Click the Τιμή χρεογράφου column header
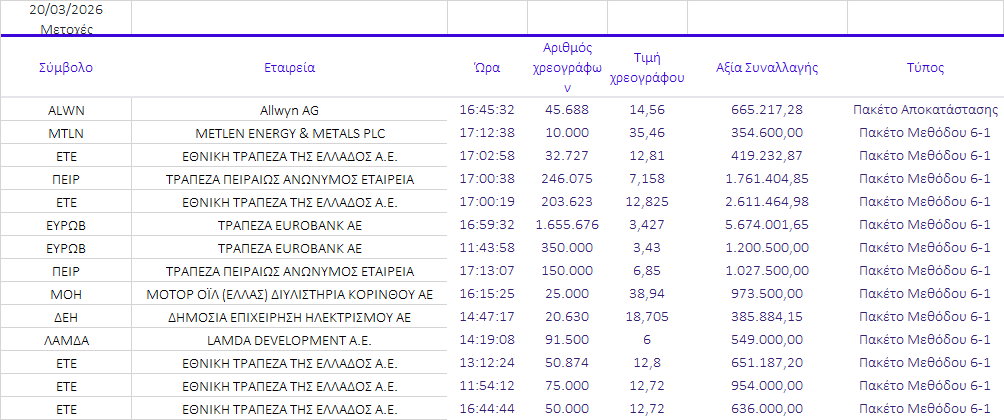This screenshot has height=420, width=1004. coord(647,68)
